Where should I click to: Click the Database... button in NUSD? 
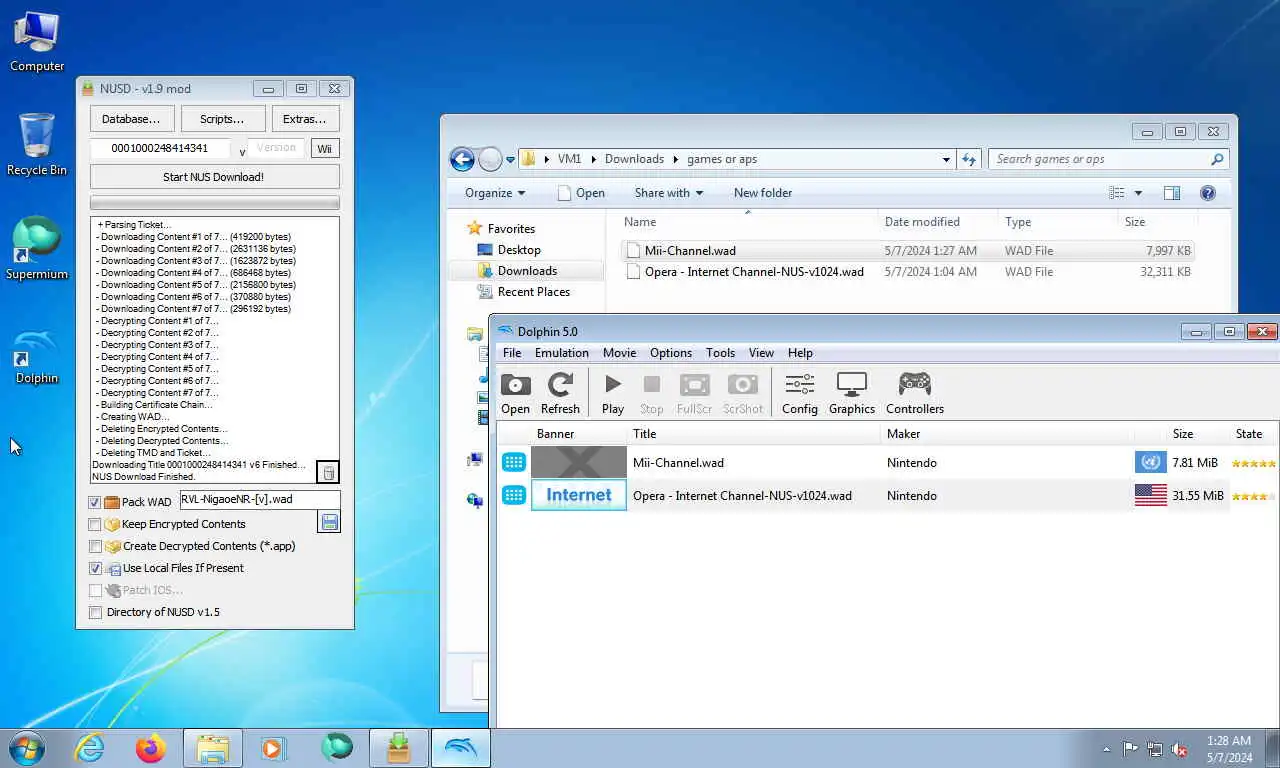click(x=131, y=119)
